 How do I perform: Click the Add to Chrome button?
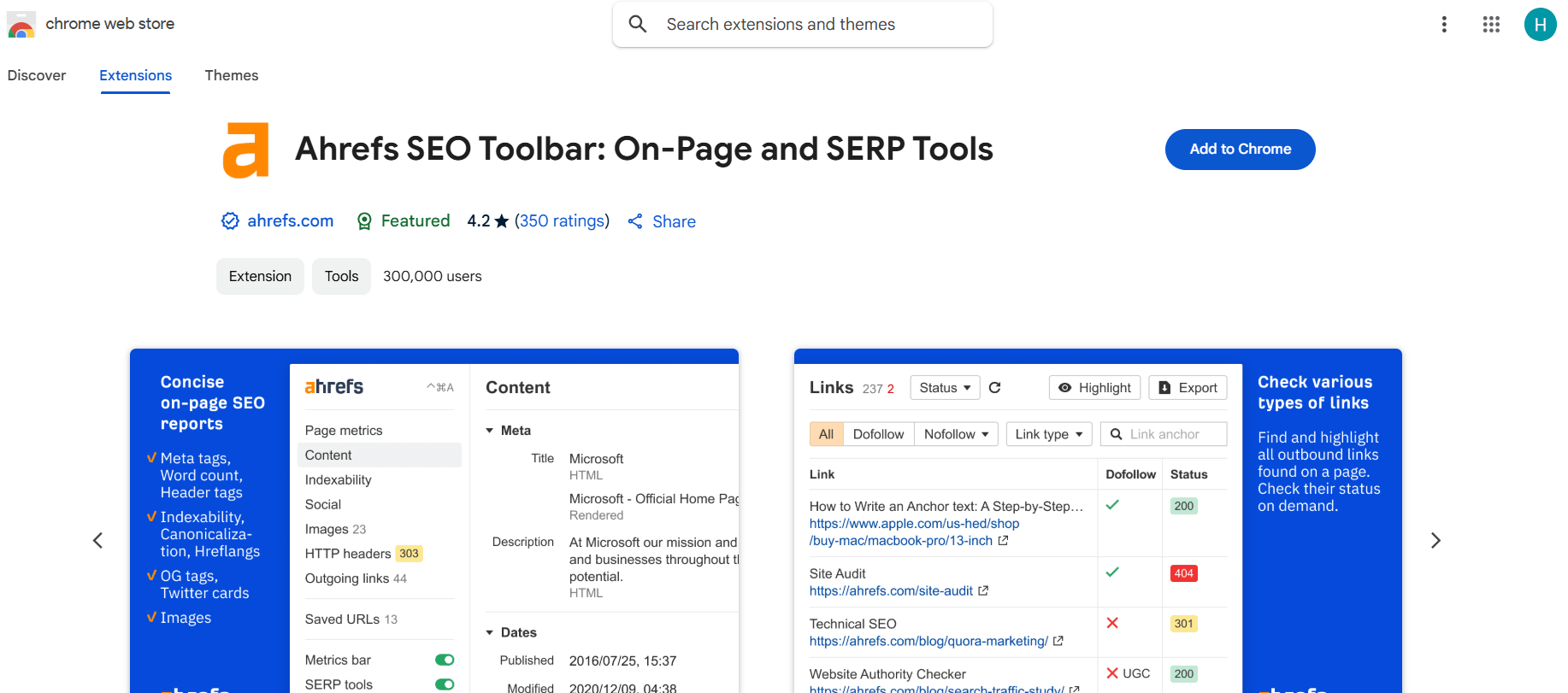[x=1240, y=150]
